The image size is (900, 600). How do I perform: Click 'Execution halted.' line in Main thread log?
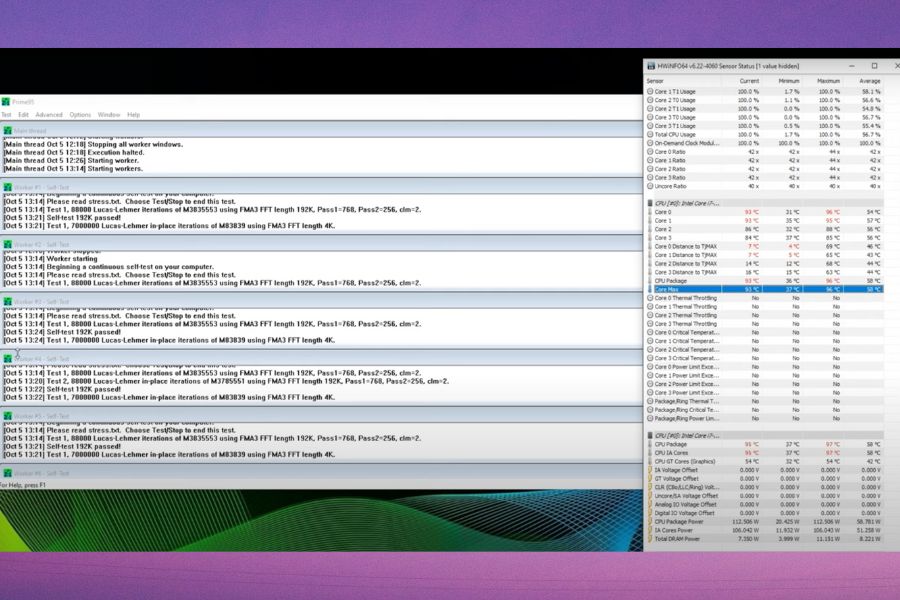pos(74,153)
